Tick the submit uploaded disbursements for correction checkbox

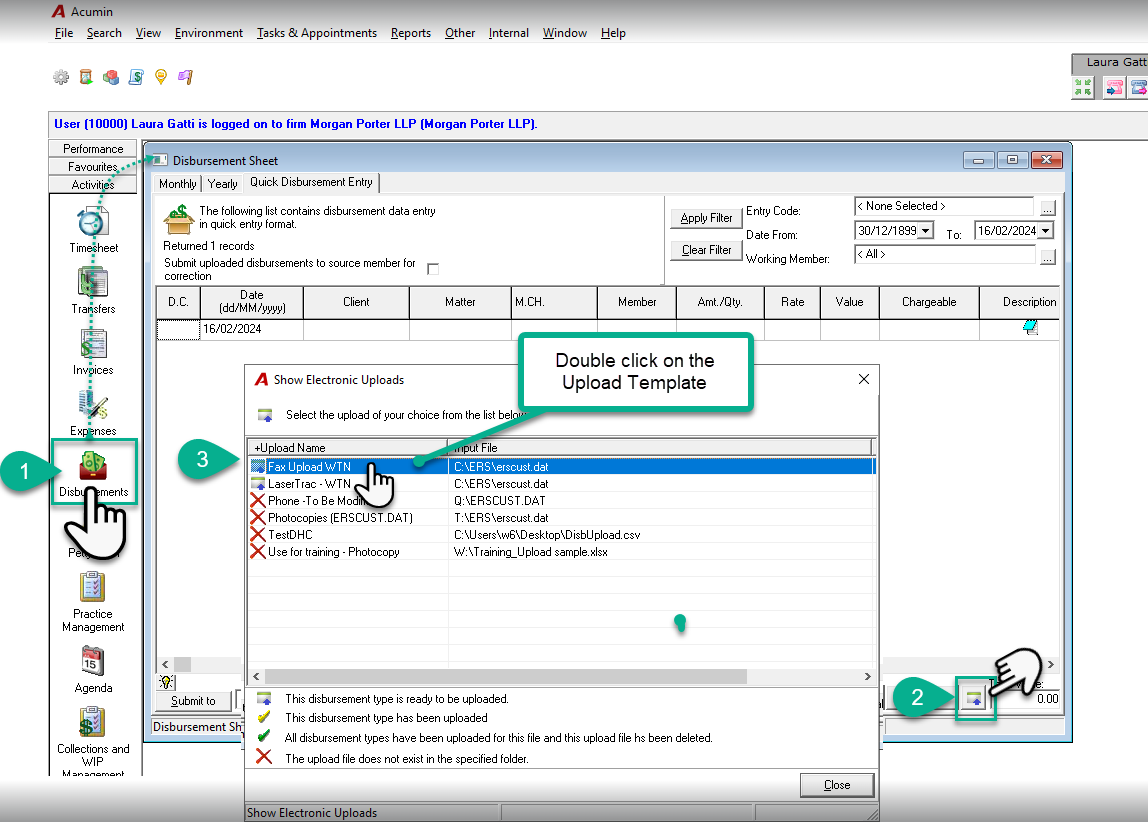(x=433, y=269)
